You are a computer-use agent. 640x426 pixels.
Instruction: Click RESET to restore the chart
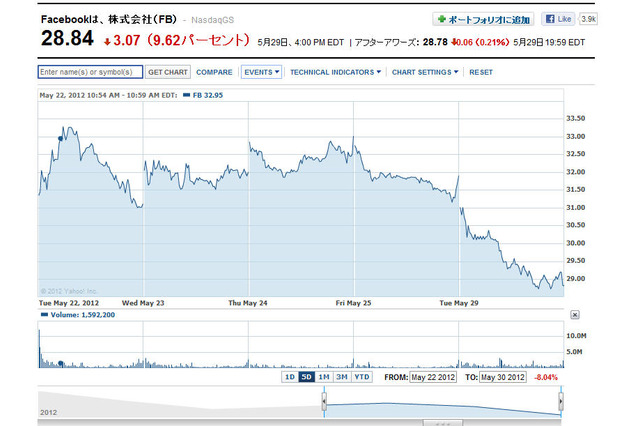(x=481, y=72)
